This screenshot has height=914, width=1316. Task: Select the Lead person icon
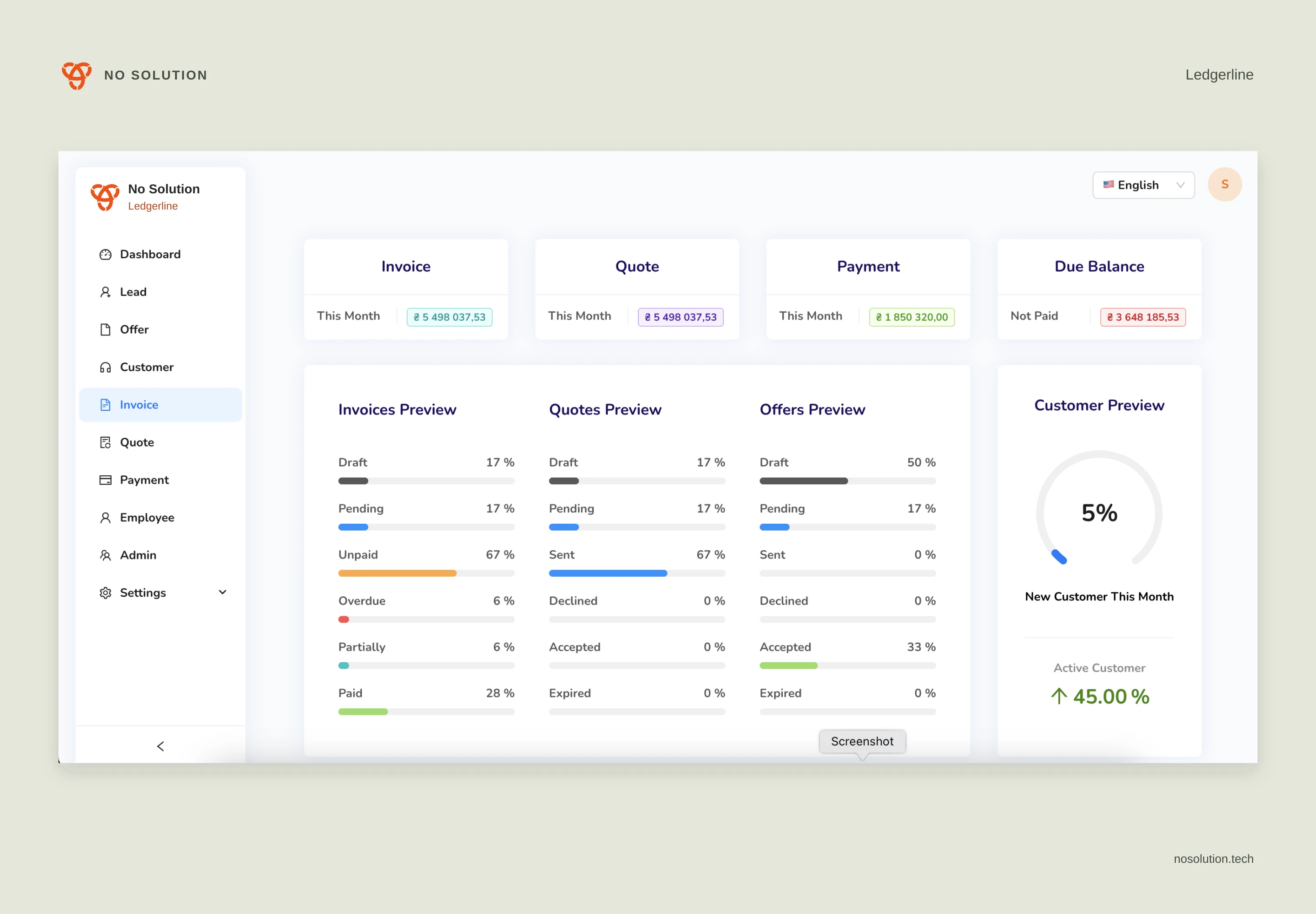click(106, 292)
